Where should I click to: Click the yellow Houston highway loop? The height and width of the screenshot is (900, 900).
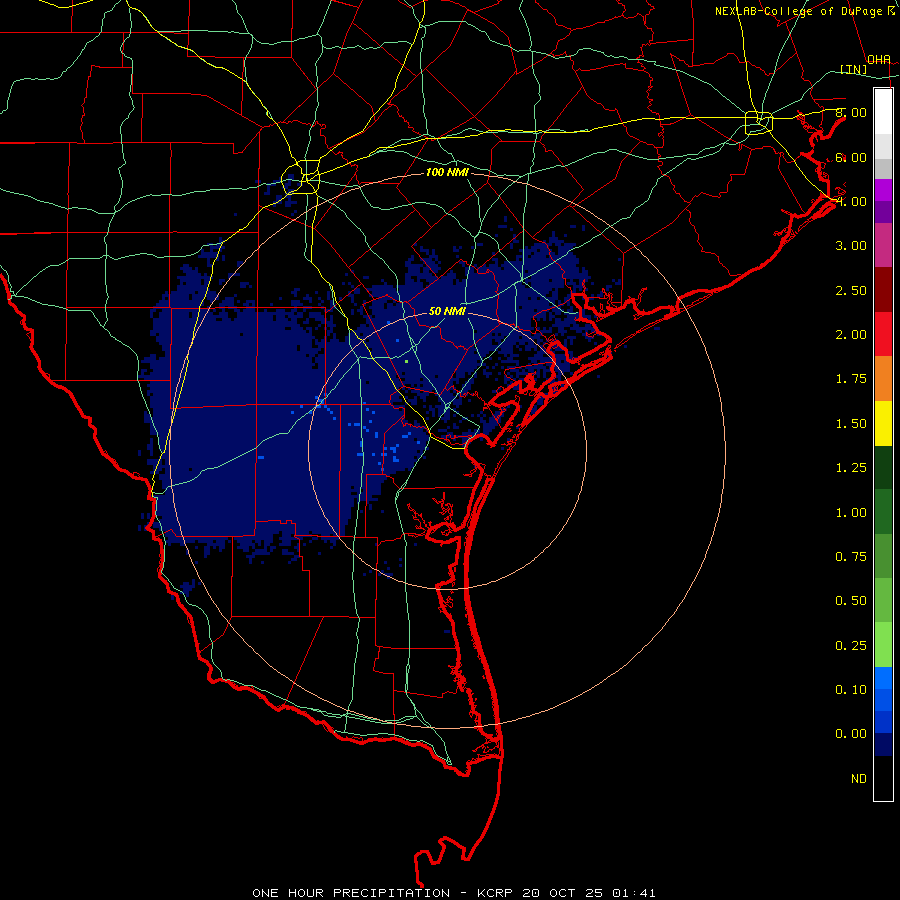click(759, 122)
